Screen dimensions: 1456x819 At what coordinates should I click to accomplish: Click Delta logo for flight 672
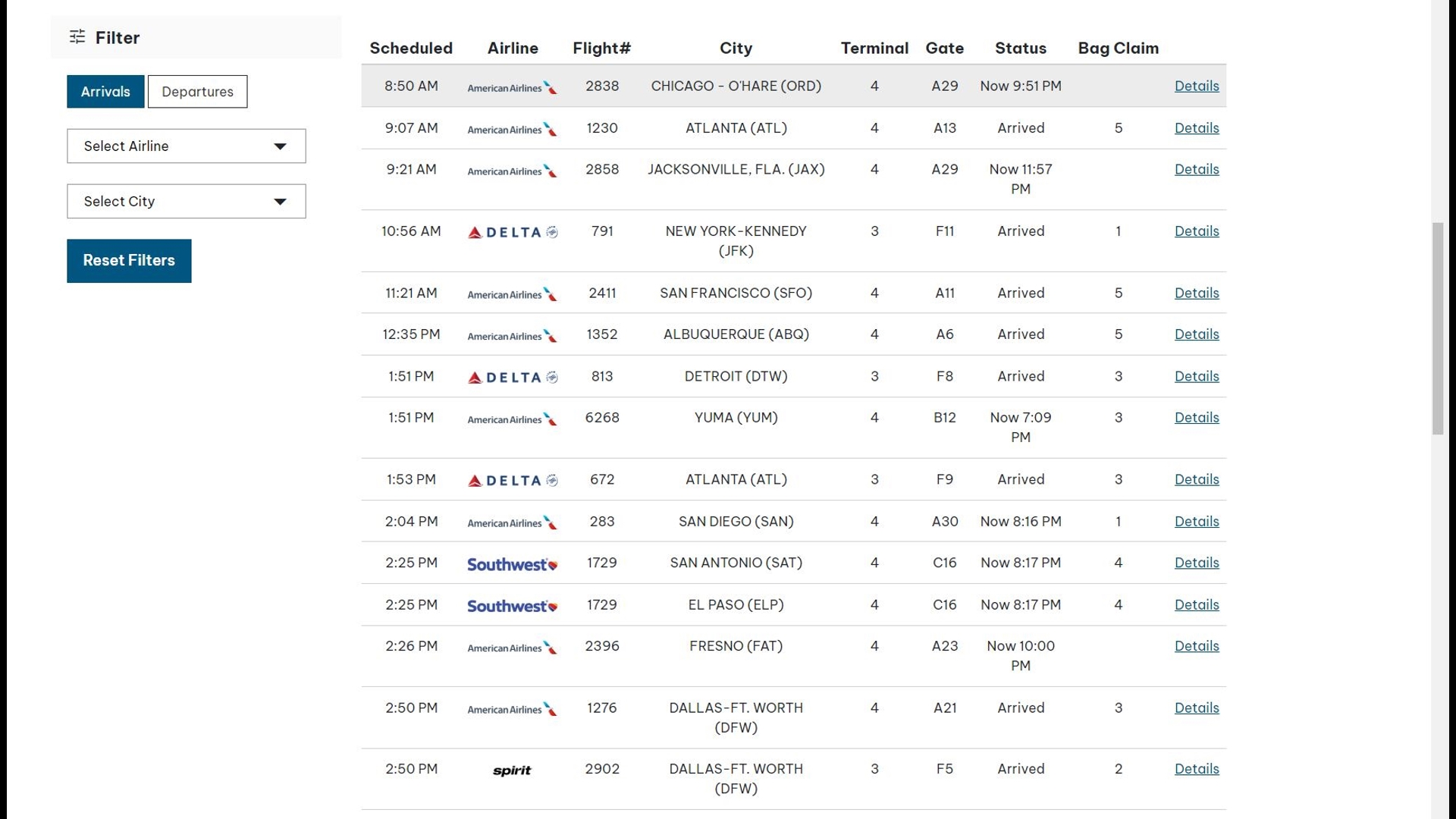(512, 480)
